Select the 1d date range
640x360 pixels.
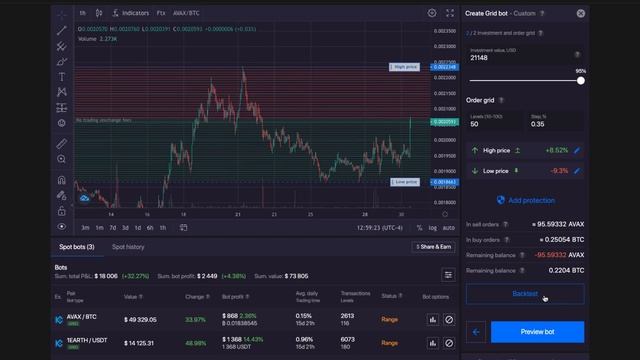point(138,228)
